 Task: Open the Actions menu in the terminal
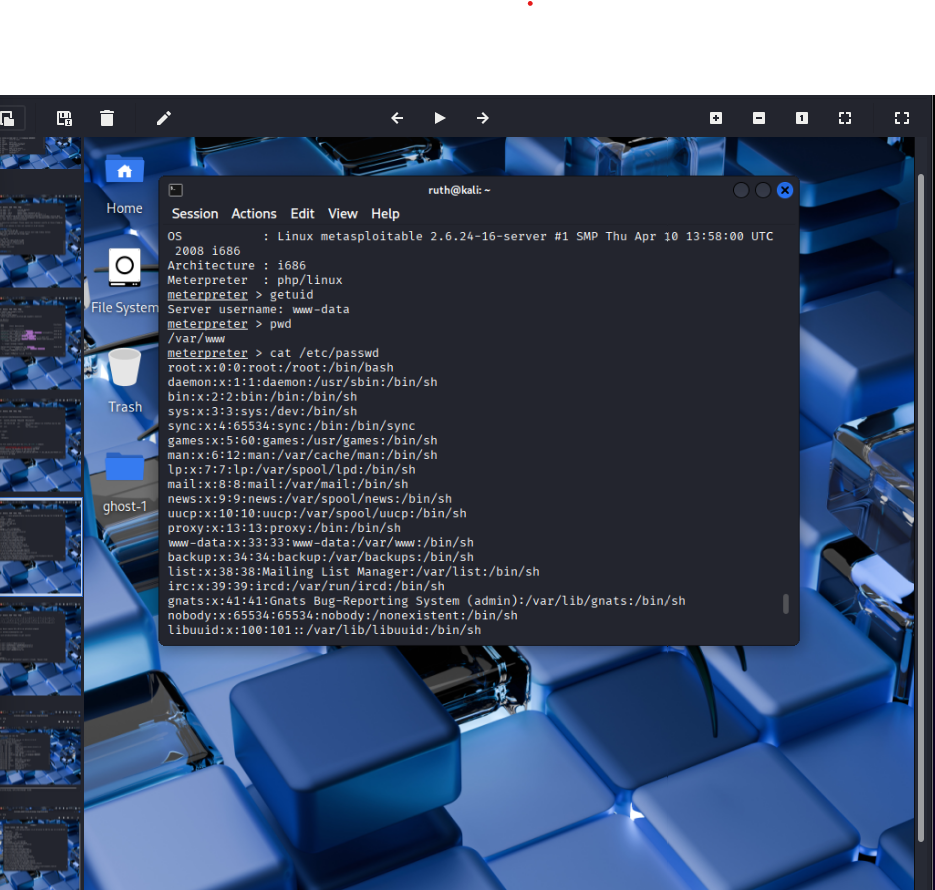254,213
